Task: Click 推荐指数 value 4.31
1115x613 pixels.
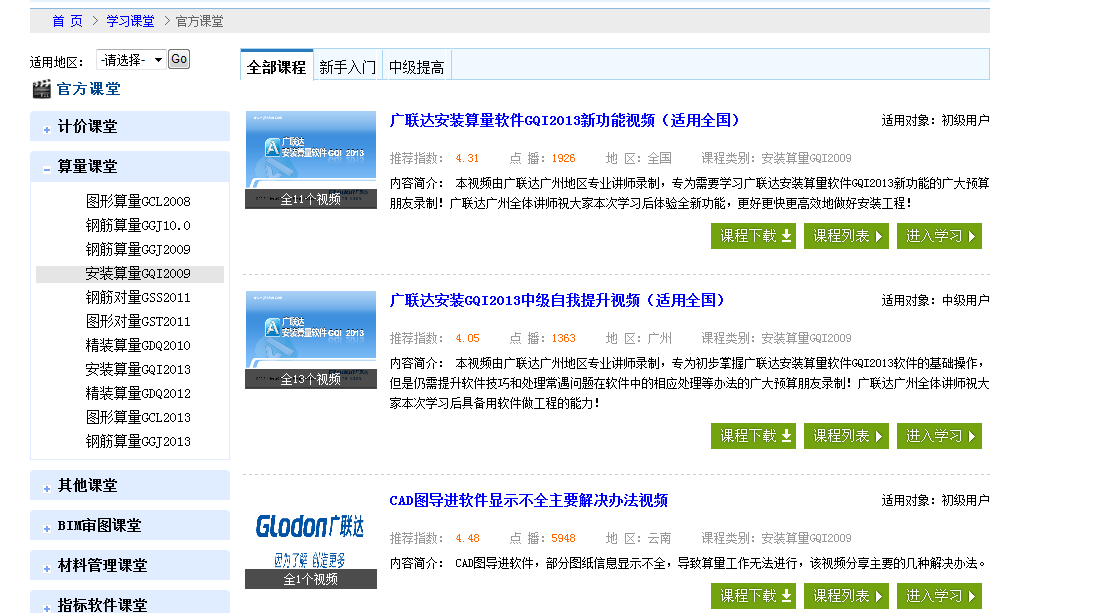Action: point(467,158)
